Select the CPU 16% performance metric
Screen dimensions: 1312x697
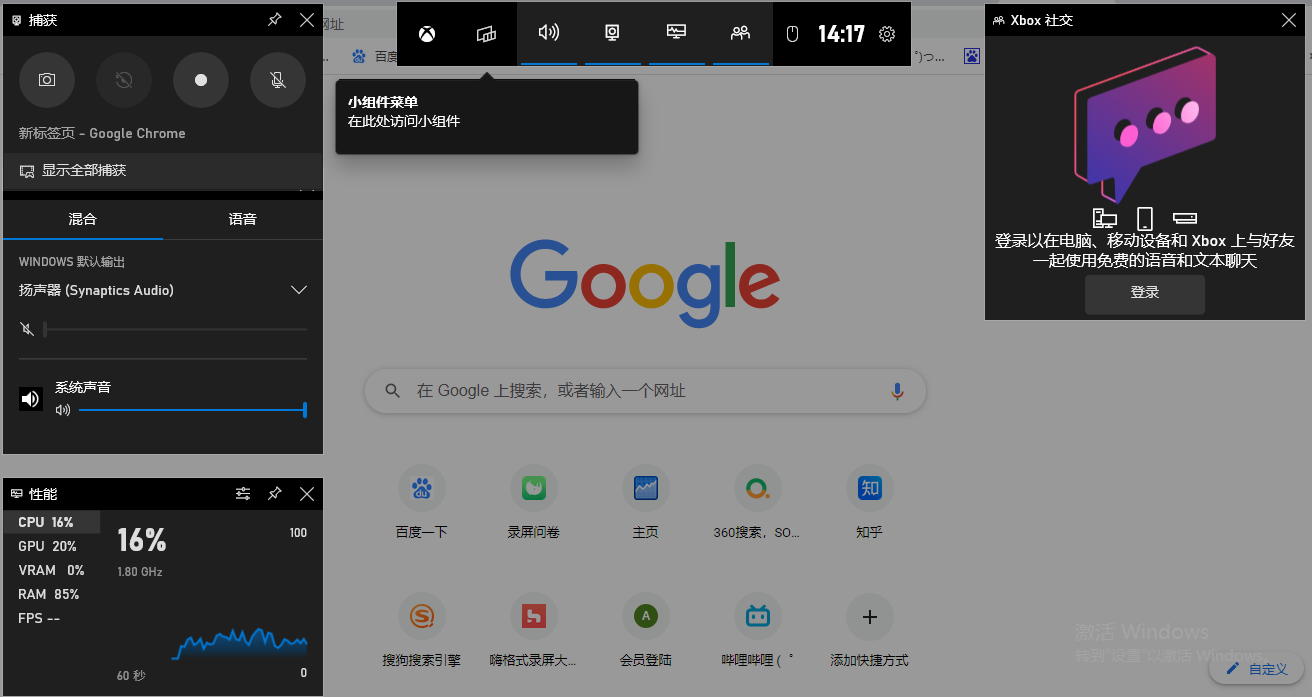point(52,522)
